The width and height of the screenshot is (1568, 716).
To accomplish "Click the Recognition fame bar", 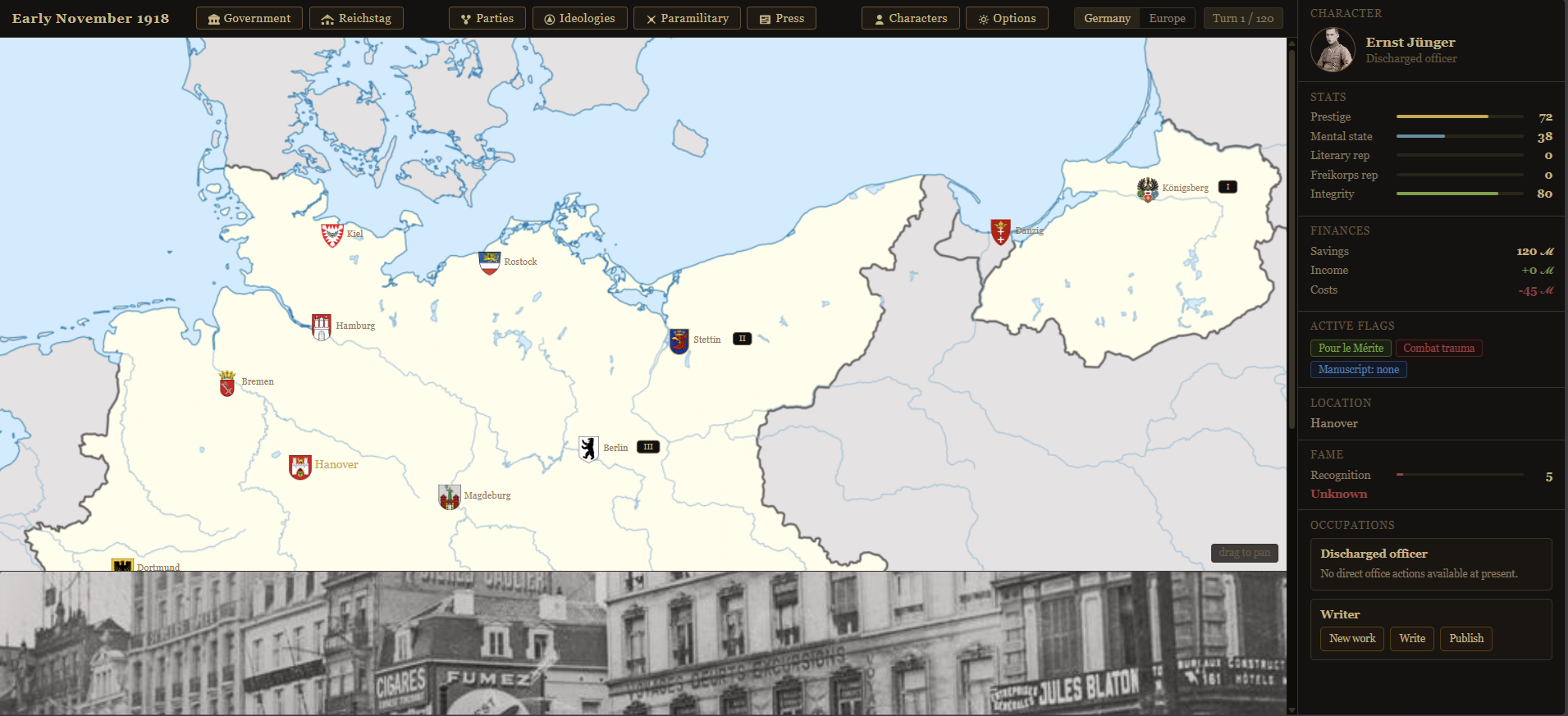I will click(1460, 475).
